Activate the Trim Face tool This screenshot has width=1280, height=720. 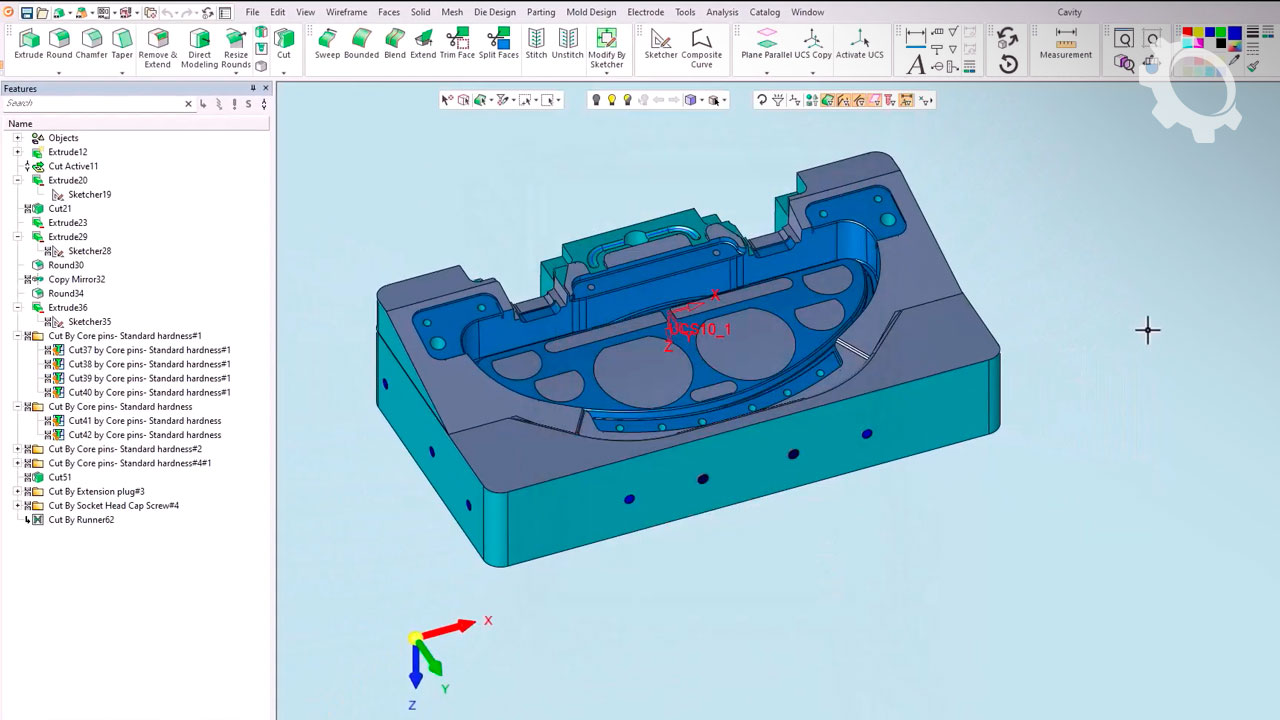(x=457, y=44)
